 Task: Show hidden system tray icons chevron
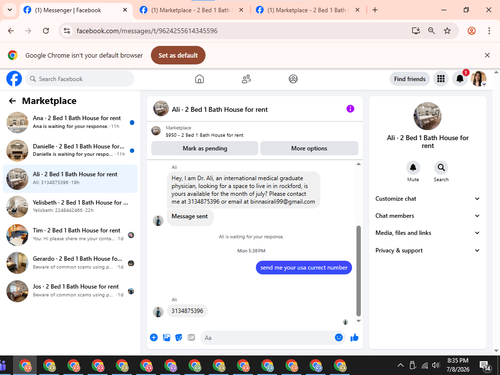coord(400,365)
